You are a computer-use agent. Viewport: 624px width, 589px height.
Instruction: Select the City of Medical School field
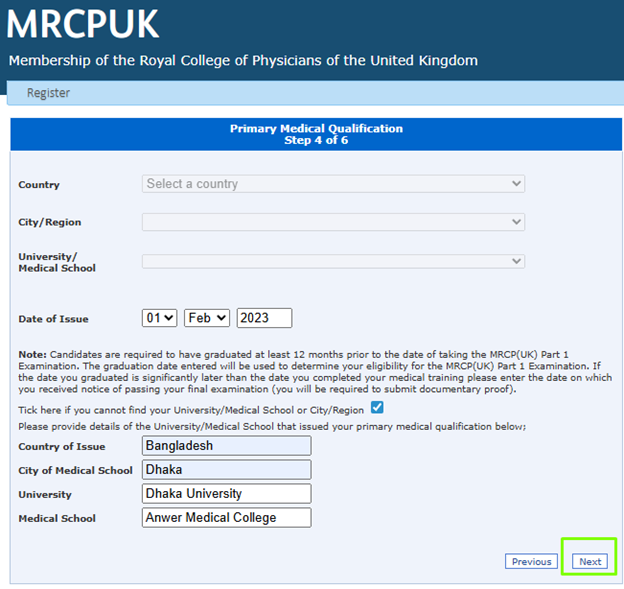(226, 469)
